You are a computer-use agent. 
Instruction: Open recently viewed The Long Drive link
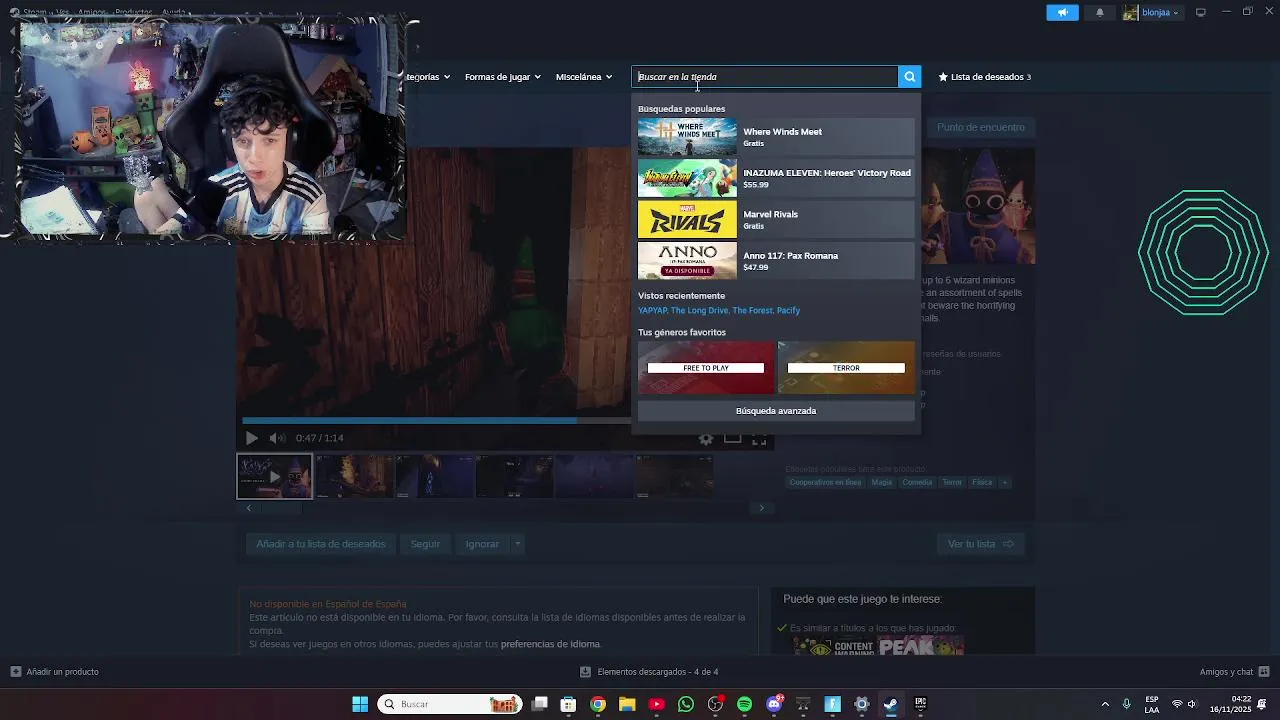coord(699,311)
